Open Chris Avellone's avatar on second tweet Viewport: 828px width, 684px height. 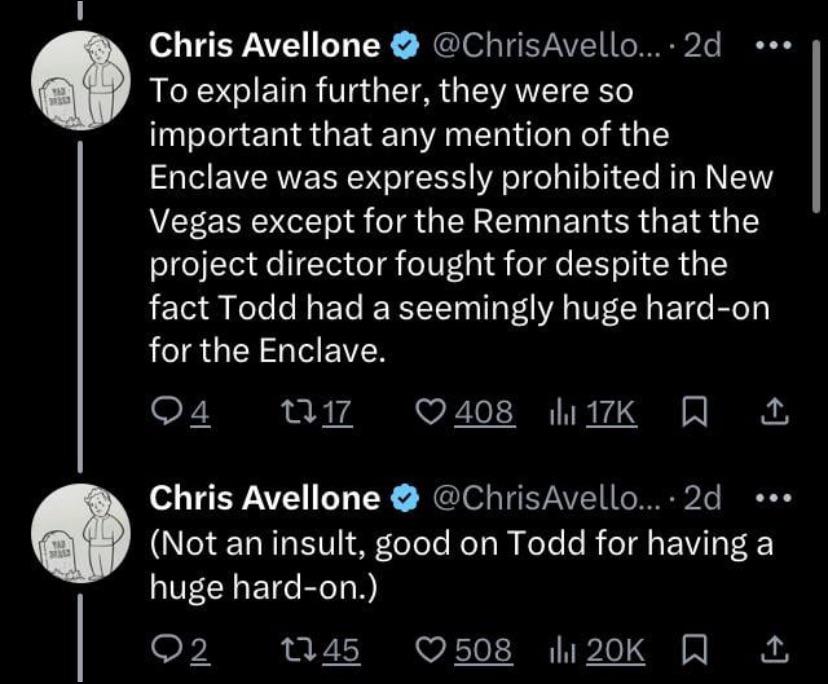coord(80,532)
